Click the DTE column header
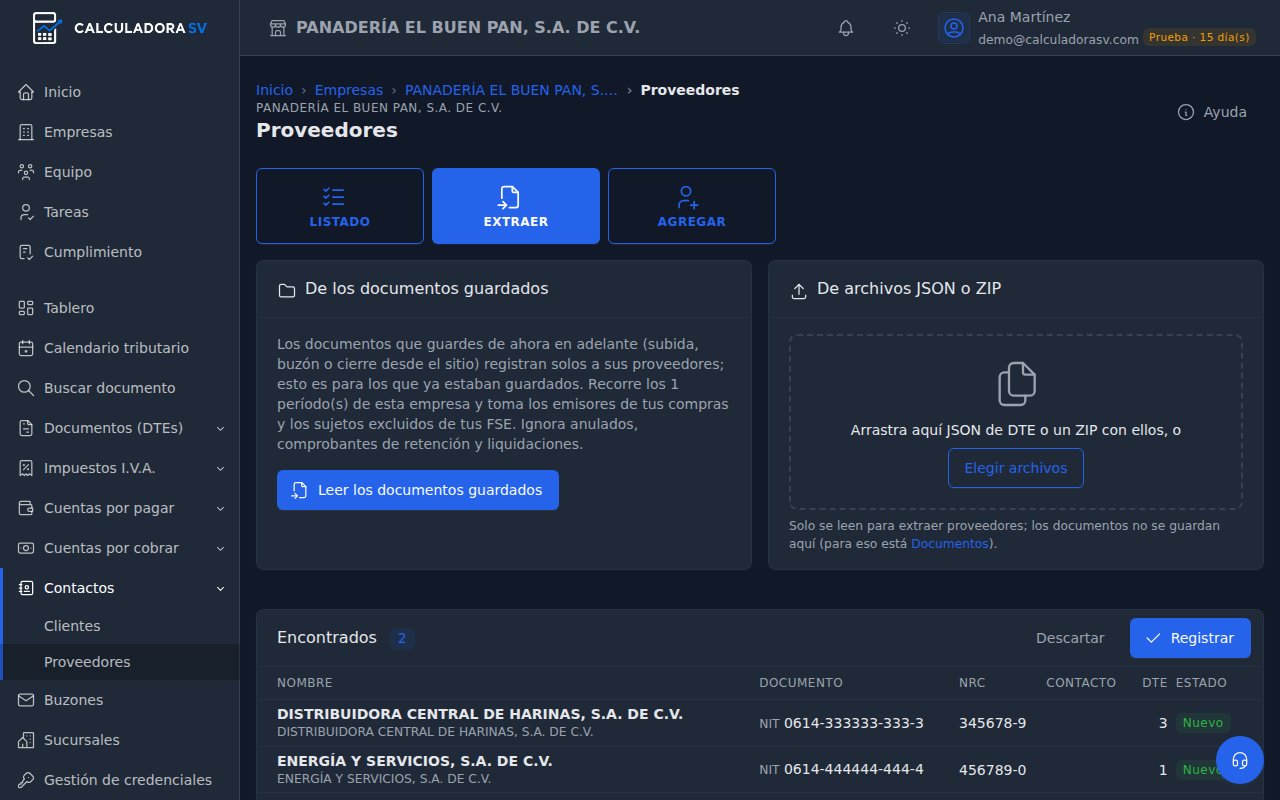Viewport: 1280px width, 800px height. point(1155,683)
